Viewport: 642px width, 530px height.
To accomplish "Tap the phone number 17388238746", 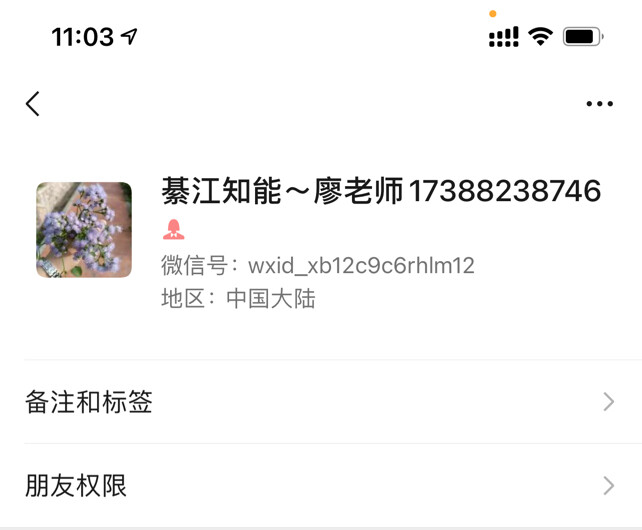I will click(x=504, y=191).
